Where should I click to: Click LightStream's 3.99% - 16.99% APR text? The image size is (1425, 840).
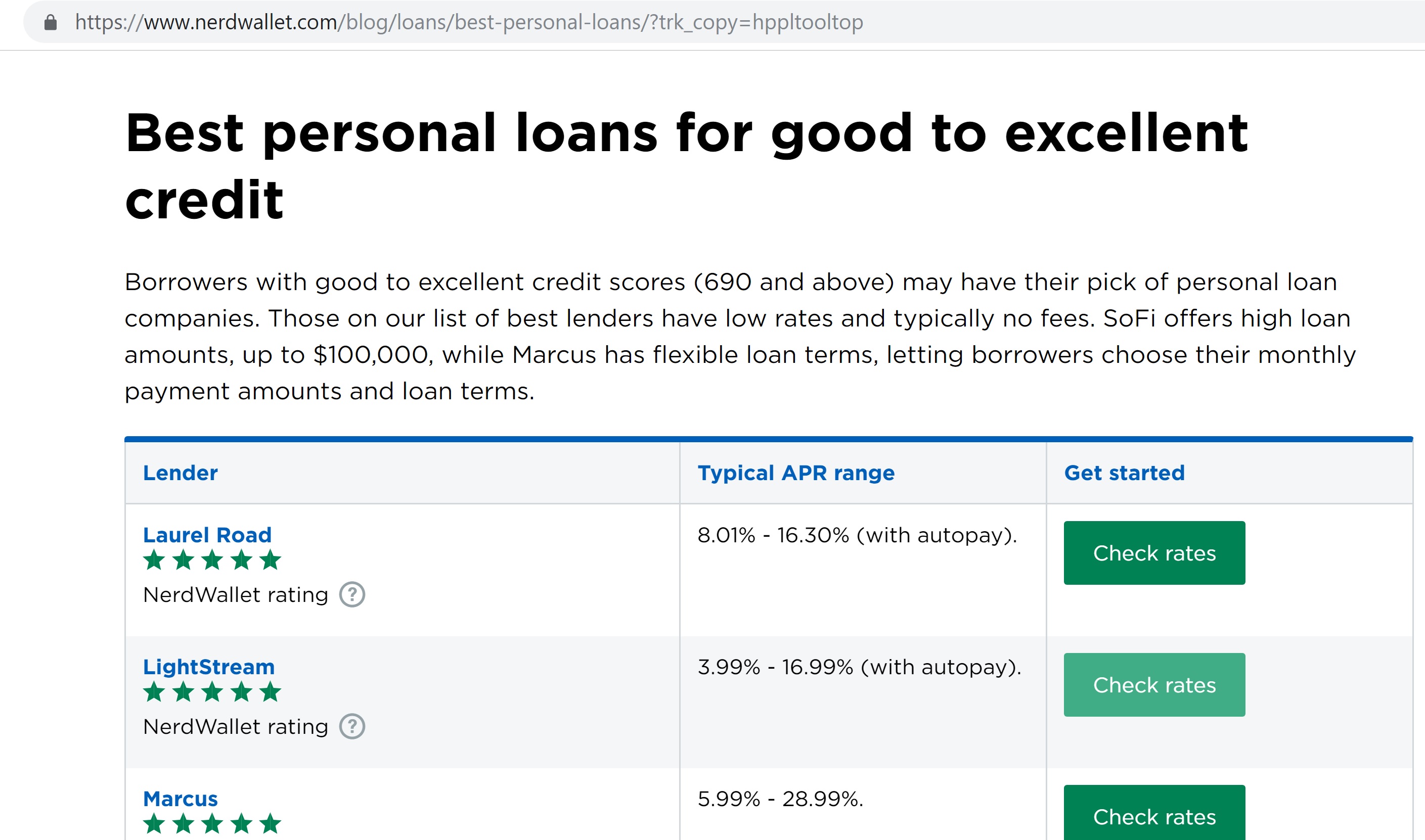tap(860, 667)
